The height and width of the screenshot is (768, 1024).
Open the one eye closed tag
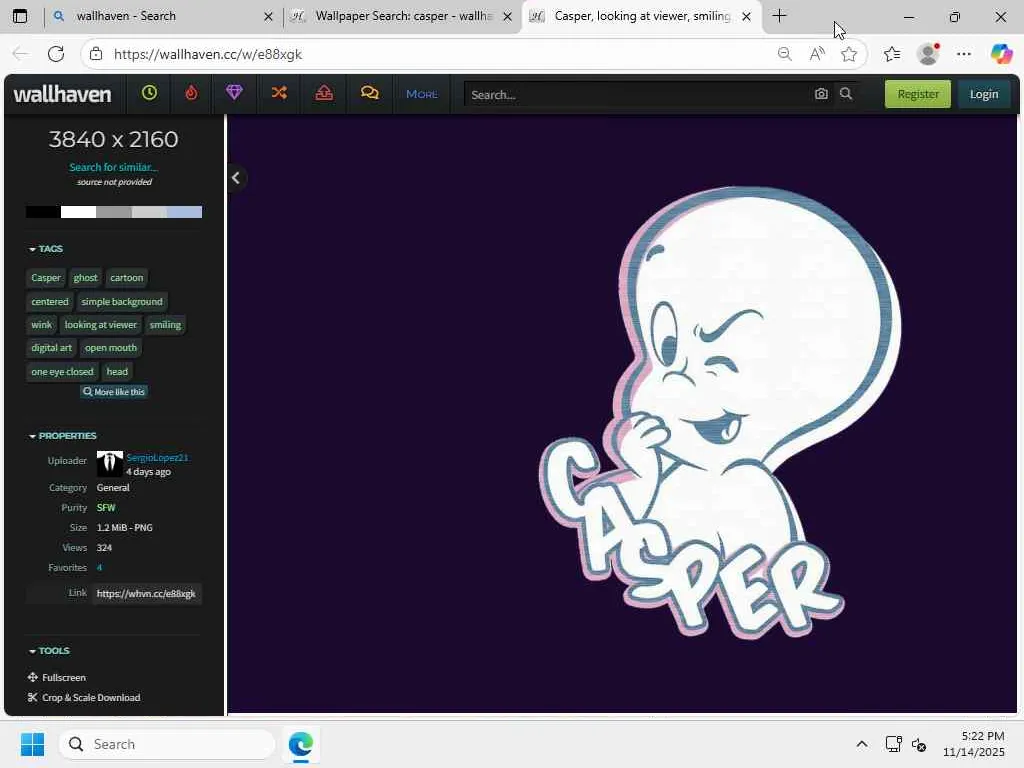[62, 372]
